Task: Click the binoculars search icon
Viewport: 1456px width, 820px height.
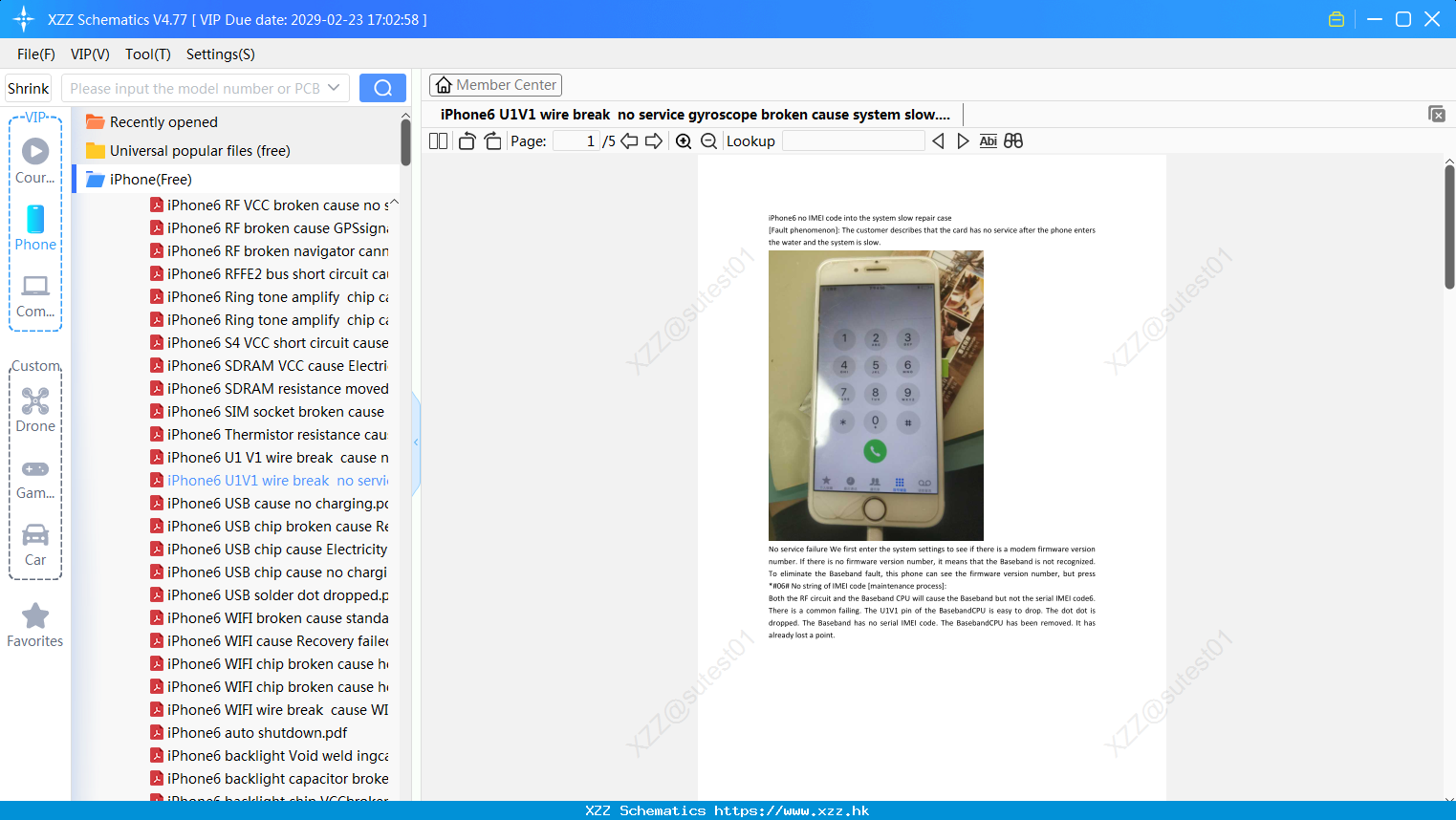Action: click(1013, 141)
